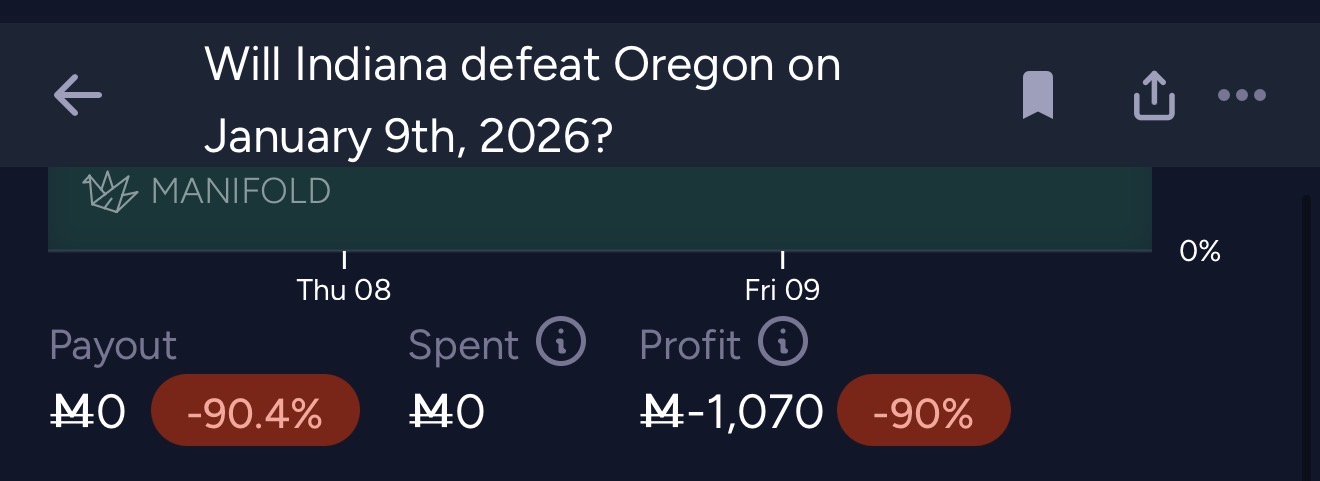Tap the red -90% profit badge

pos(923,410)
